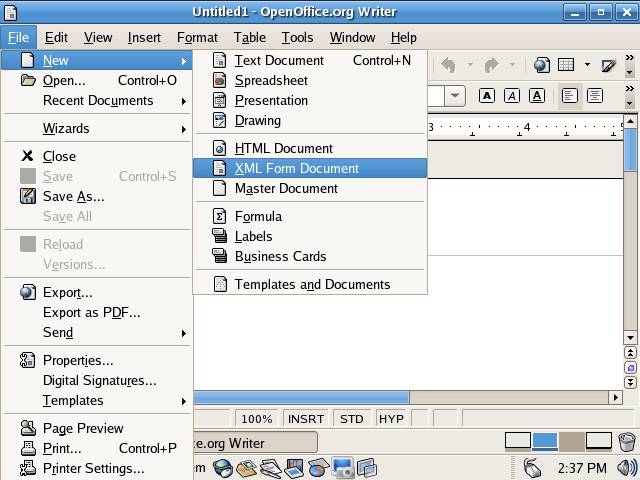Expand the Insert Table dropdown arrow
Image resolution: width=640 pixels, height=480 pixels.
tap(587, 66)
